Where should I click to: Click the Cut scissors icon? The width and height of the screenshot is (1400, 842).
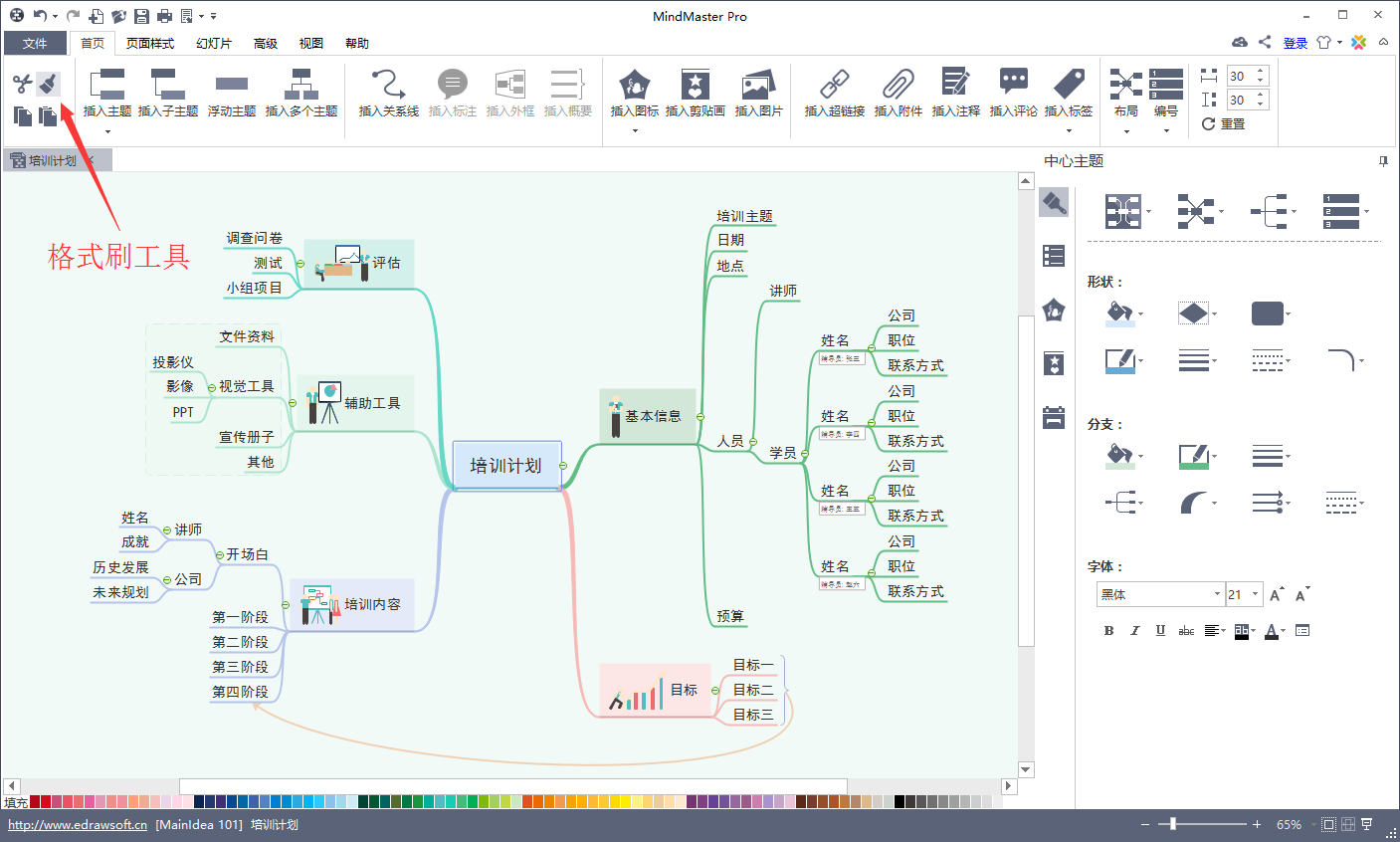22,85
